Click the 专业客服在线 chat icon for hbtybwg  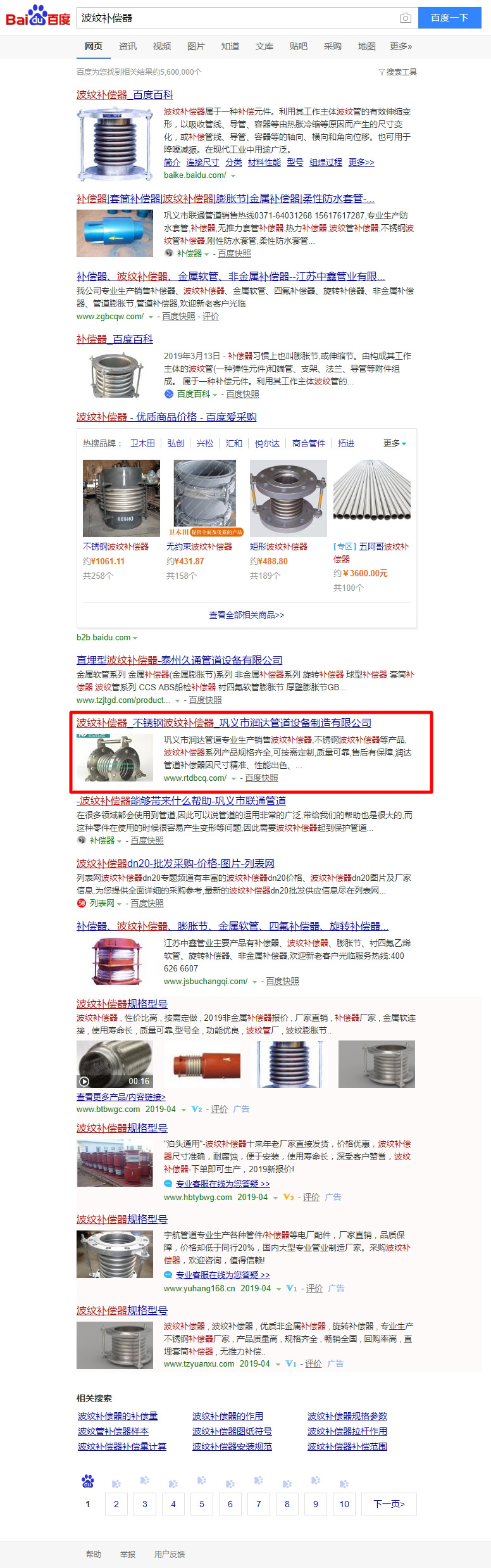(168, 1184)
